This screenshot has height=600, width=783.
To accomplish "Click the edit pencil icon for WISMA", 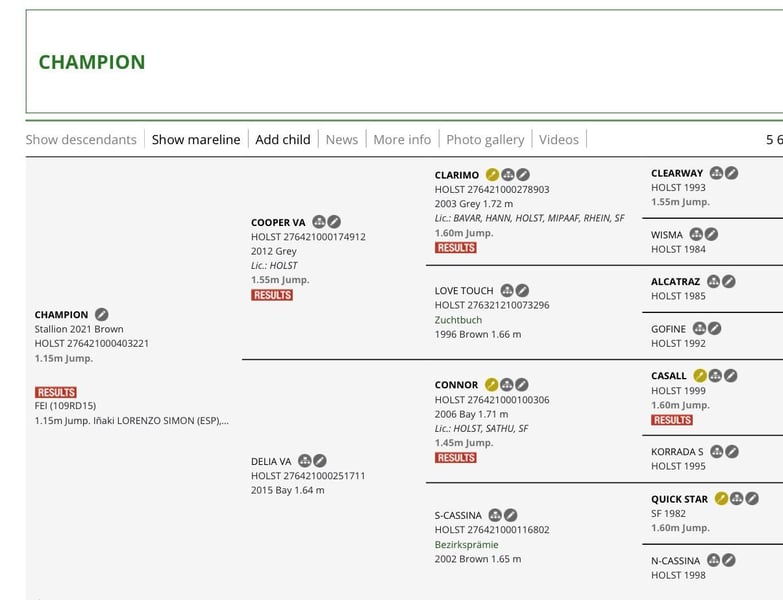I will (x=711, y=234).
